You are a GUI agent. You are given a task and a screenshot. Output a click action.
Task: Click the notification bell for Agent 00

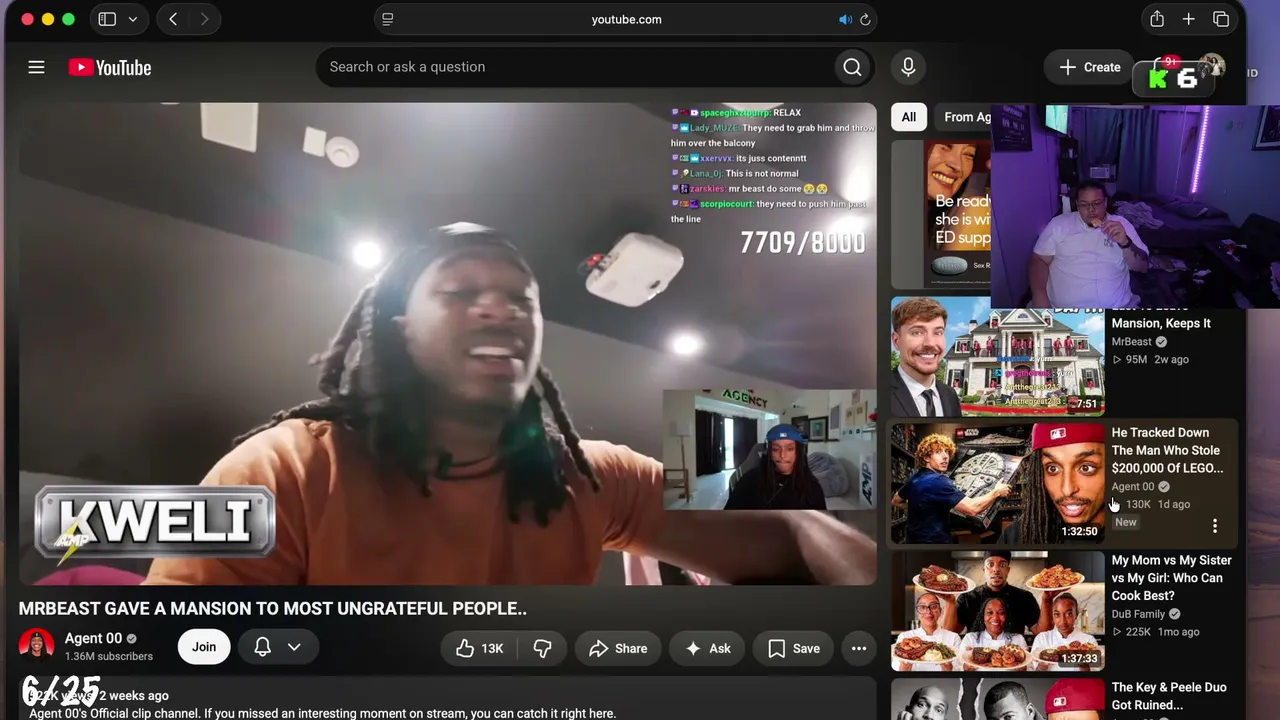pyautogui.click(x=262, y=647)
